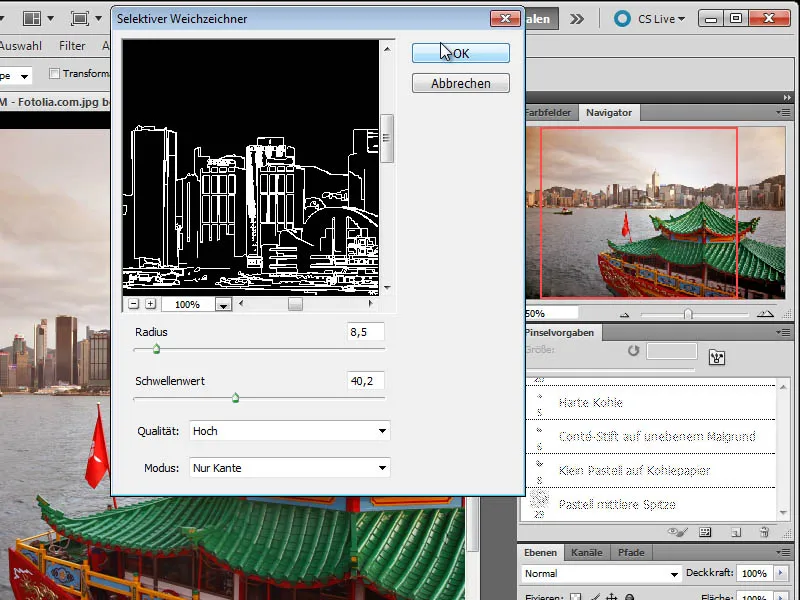Open the Pinselvorgaben panel options menu
800x600 pixels.
(783, 333)
